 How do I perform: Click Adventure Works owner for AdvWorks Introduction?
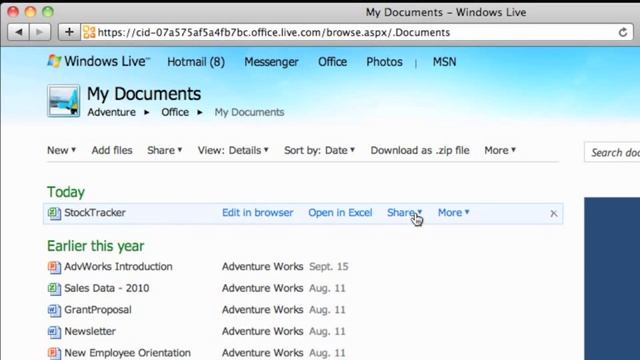[x=262, y=267]
